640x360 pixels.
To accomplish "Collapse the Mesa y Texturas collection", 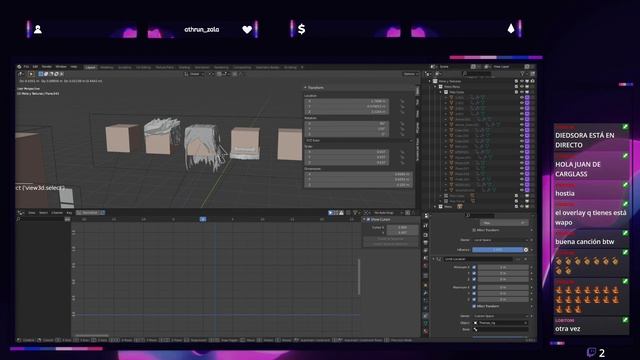I will tap(430, 81).
